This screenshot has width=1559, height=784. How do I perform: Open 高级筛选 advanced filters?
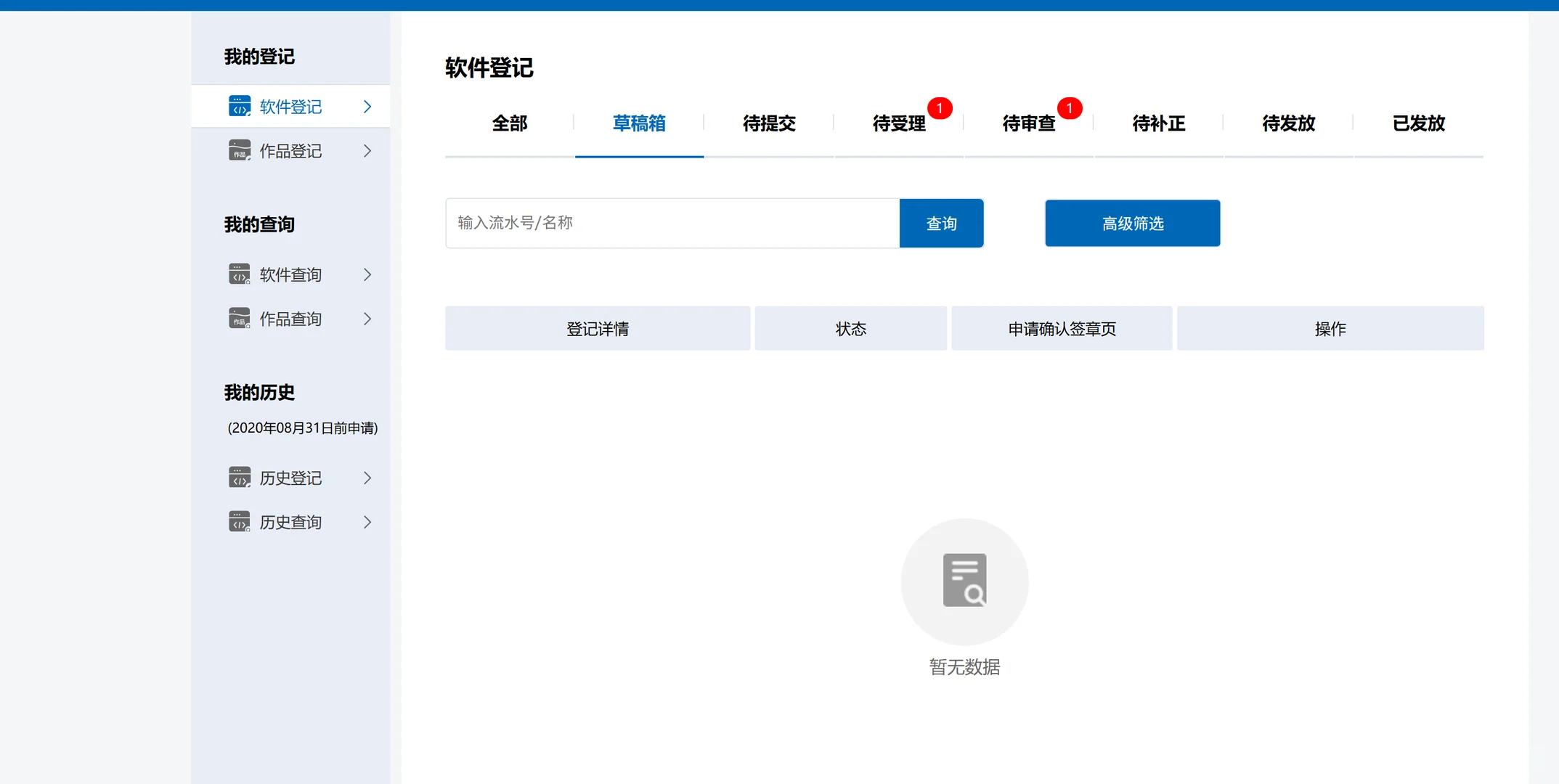(1131, 223)
